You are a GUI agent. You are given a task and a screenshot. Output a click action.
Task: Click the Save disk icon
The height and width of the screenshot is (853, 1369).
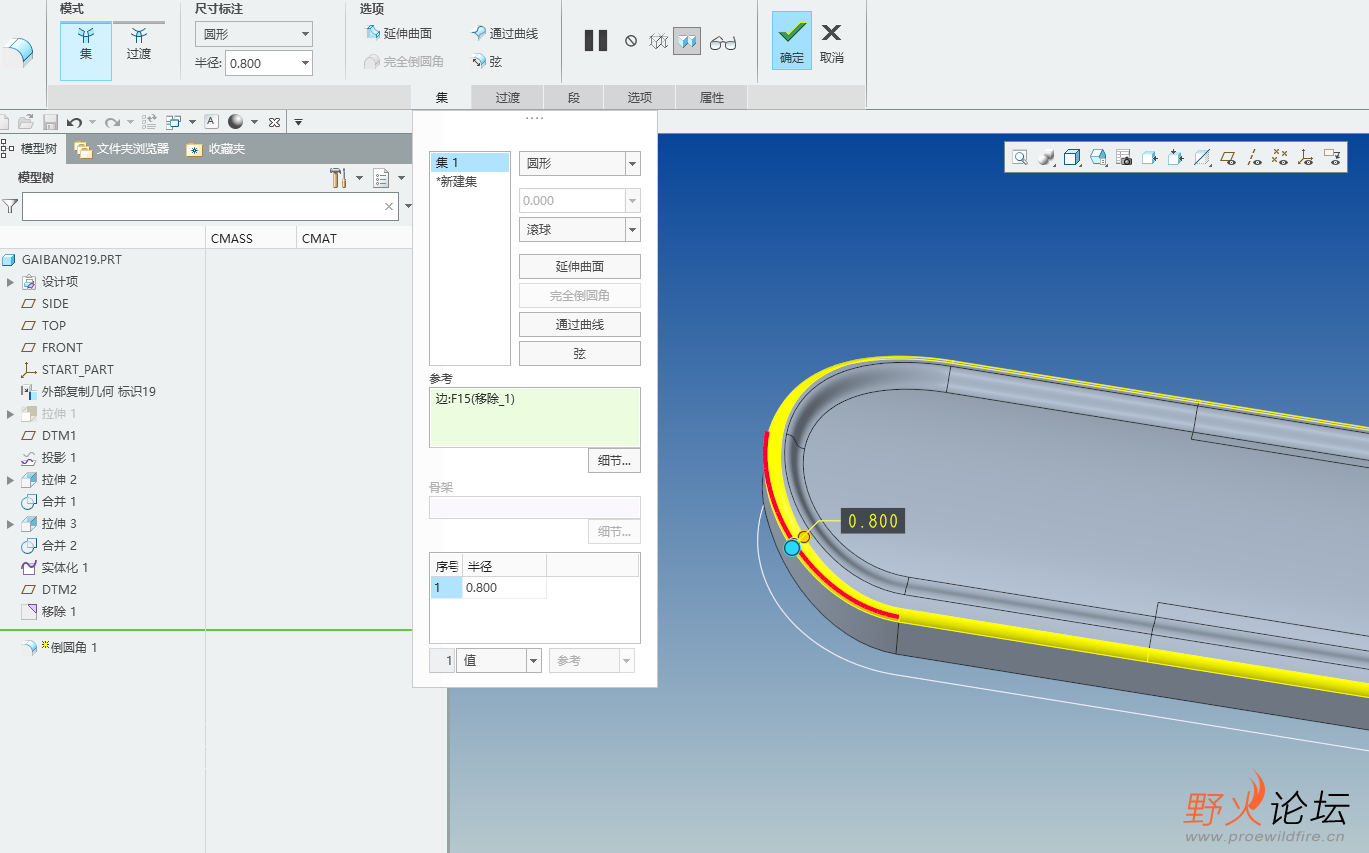(50, 122)
